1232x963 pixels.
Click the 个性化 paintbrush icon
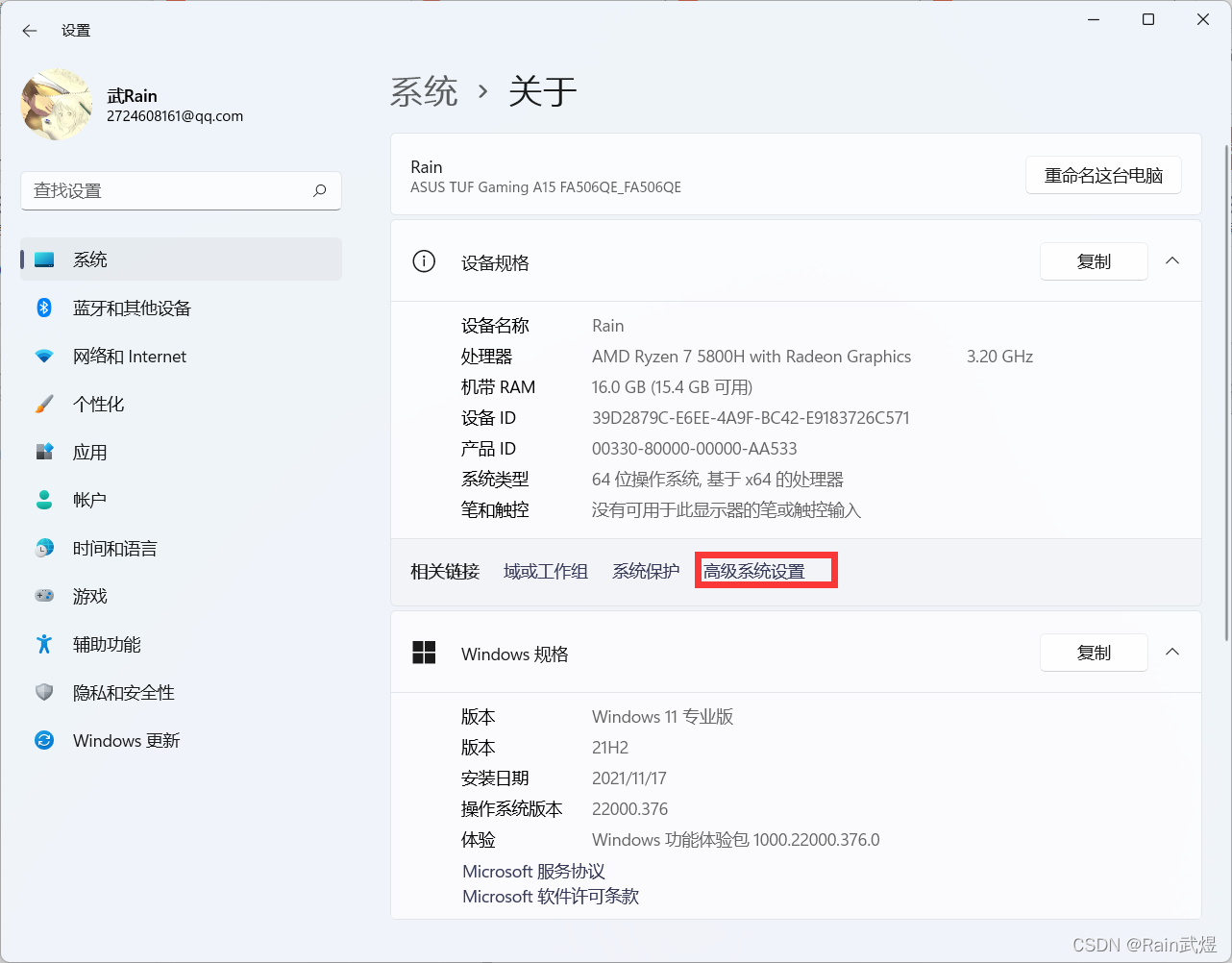[x=44, y=404]
